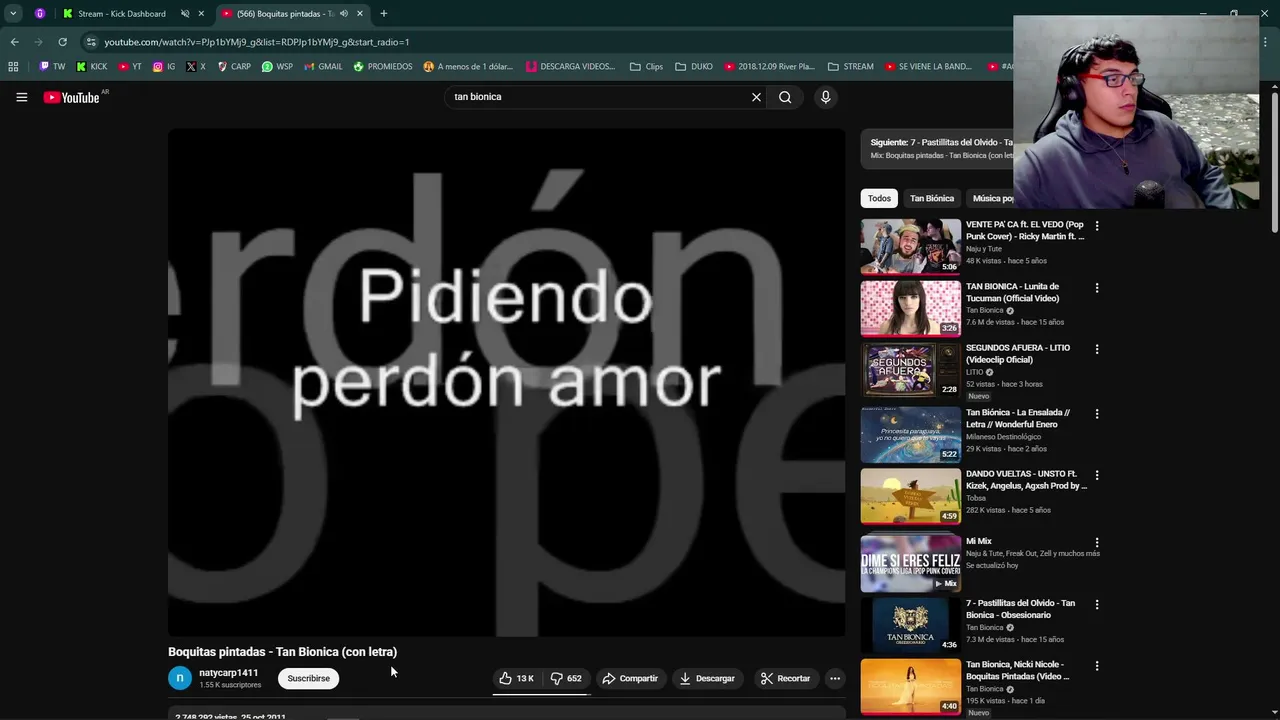The image size is (1280, 720).
Task: Open options for Nicki Nicole Boquitas Pintadas video
Action: [1097, 666]
